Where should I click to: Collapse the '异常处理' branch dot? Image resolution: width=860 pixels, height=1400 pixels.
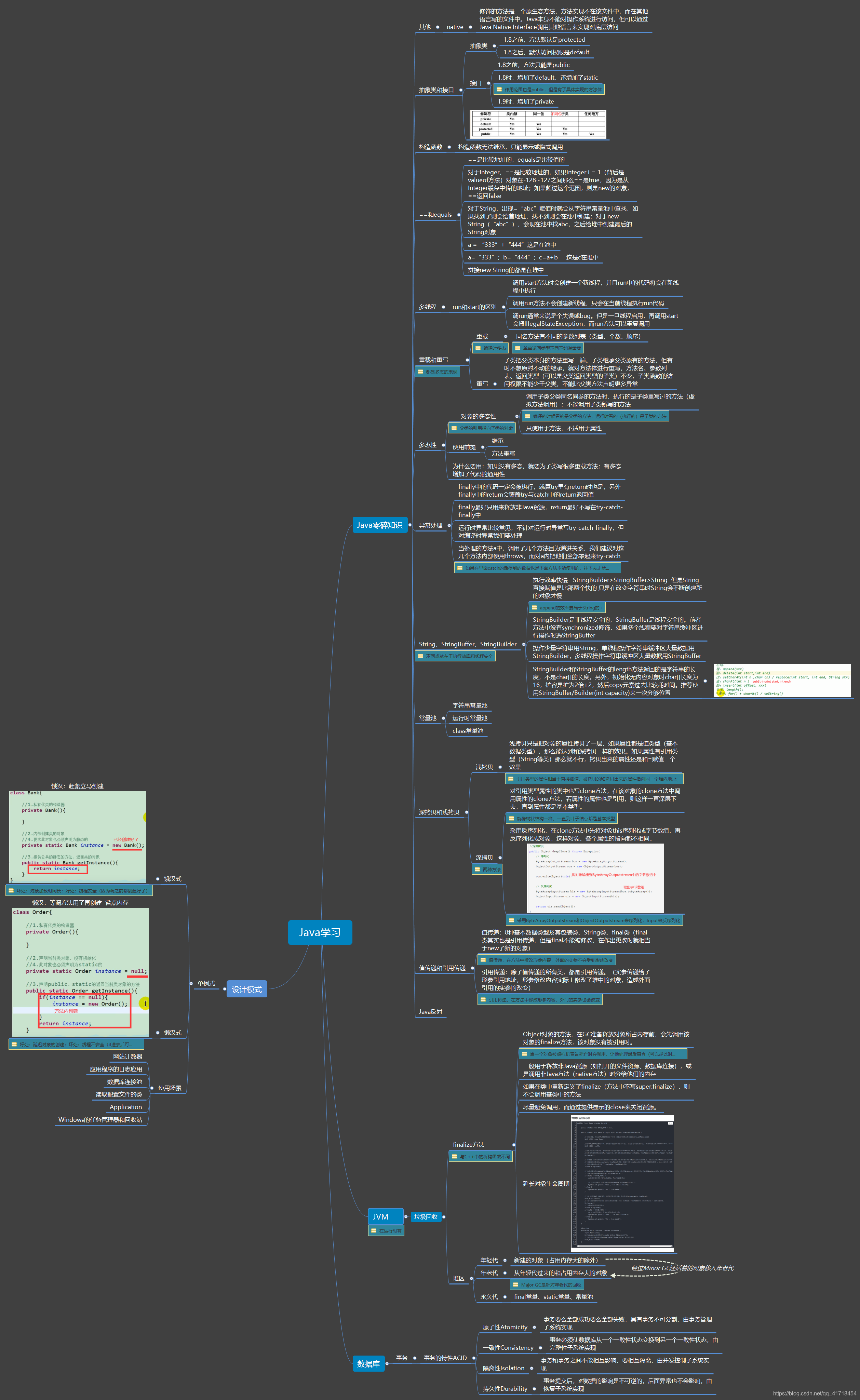(449, 525)
